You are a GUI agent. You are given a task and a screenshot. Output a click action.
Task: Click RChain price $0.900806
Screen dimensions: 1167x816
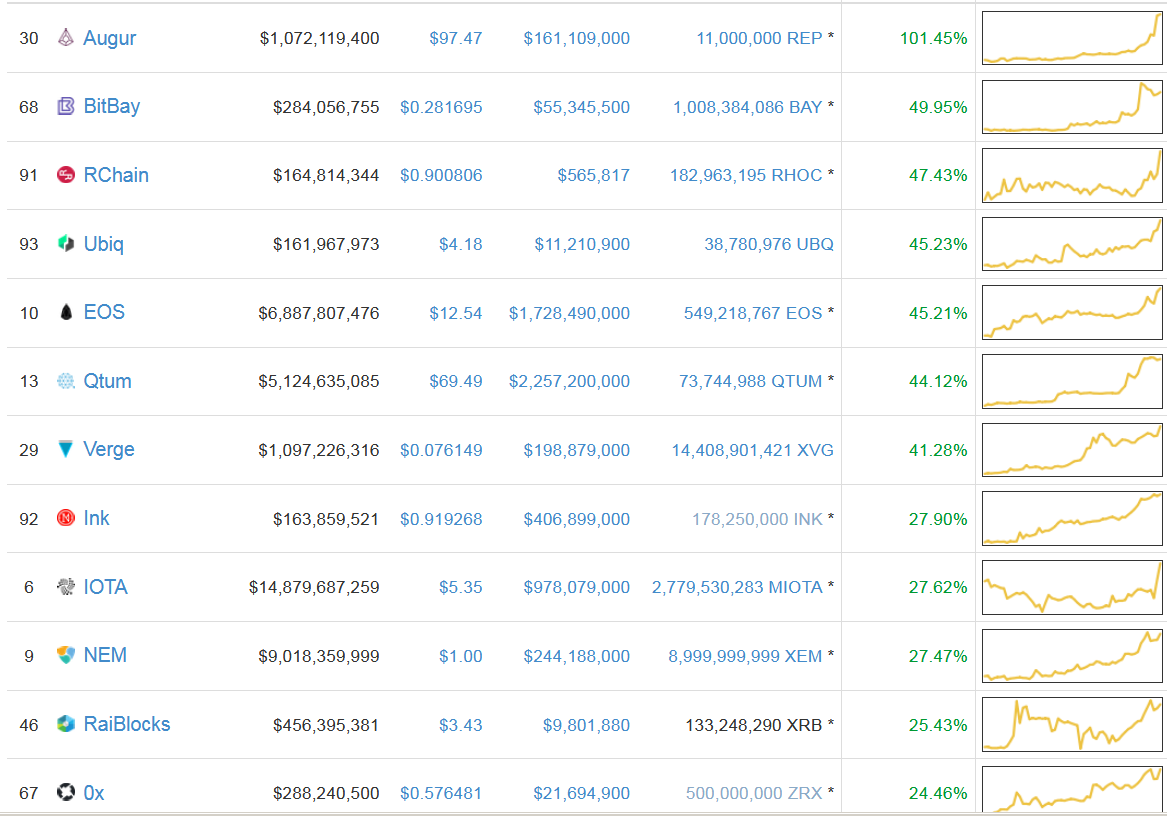[x=441, y=176]
